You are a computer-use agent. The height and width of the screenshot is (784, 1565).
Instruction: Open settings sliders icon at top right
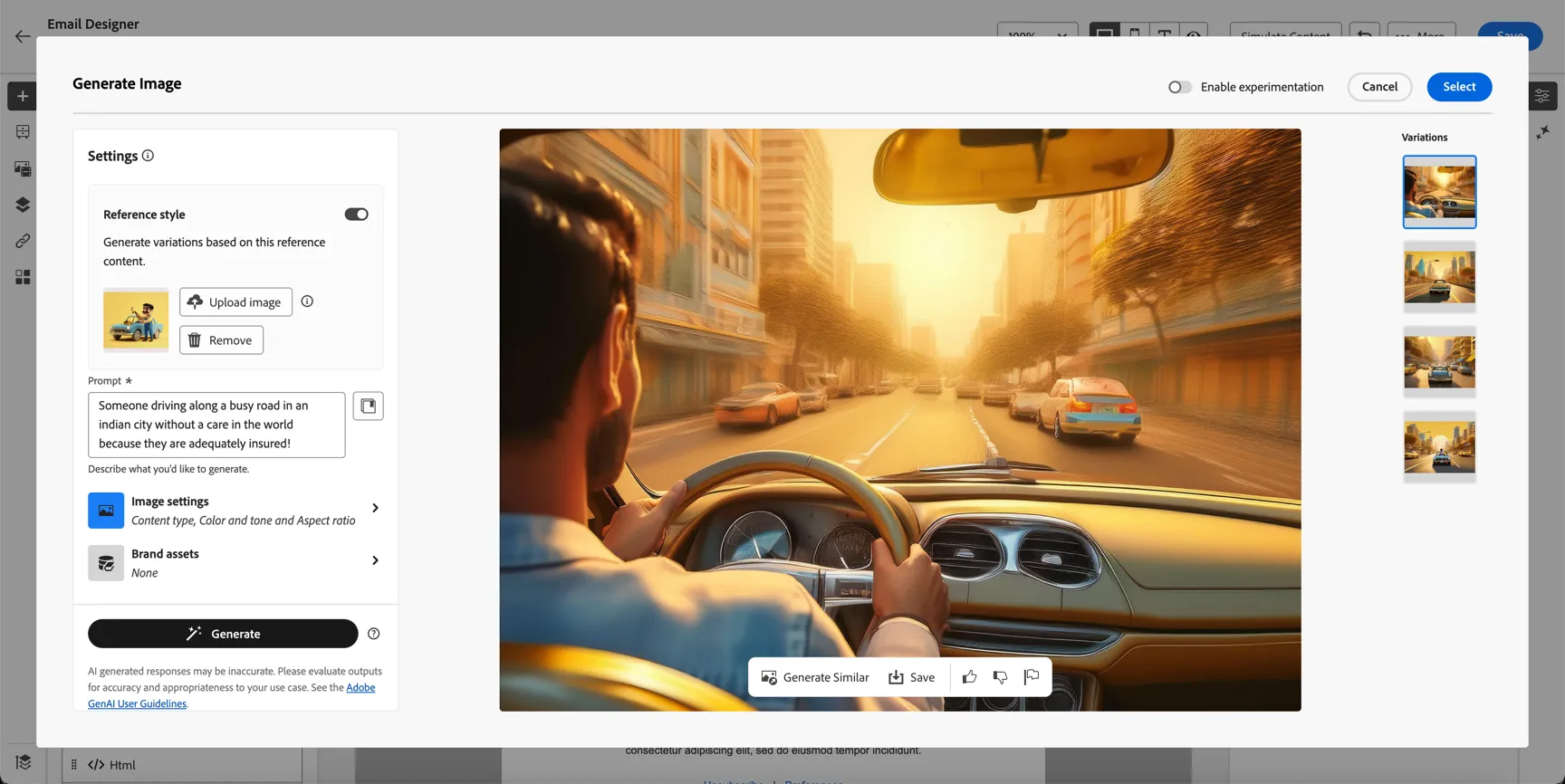[x=1542, y=96]
